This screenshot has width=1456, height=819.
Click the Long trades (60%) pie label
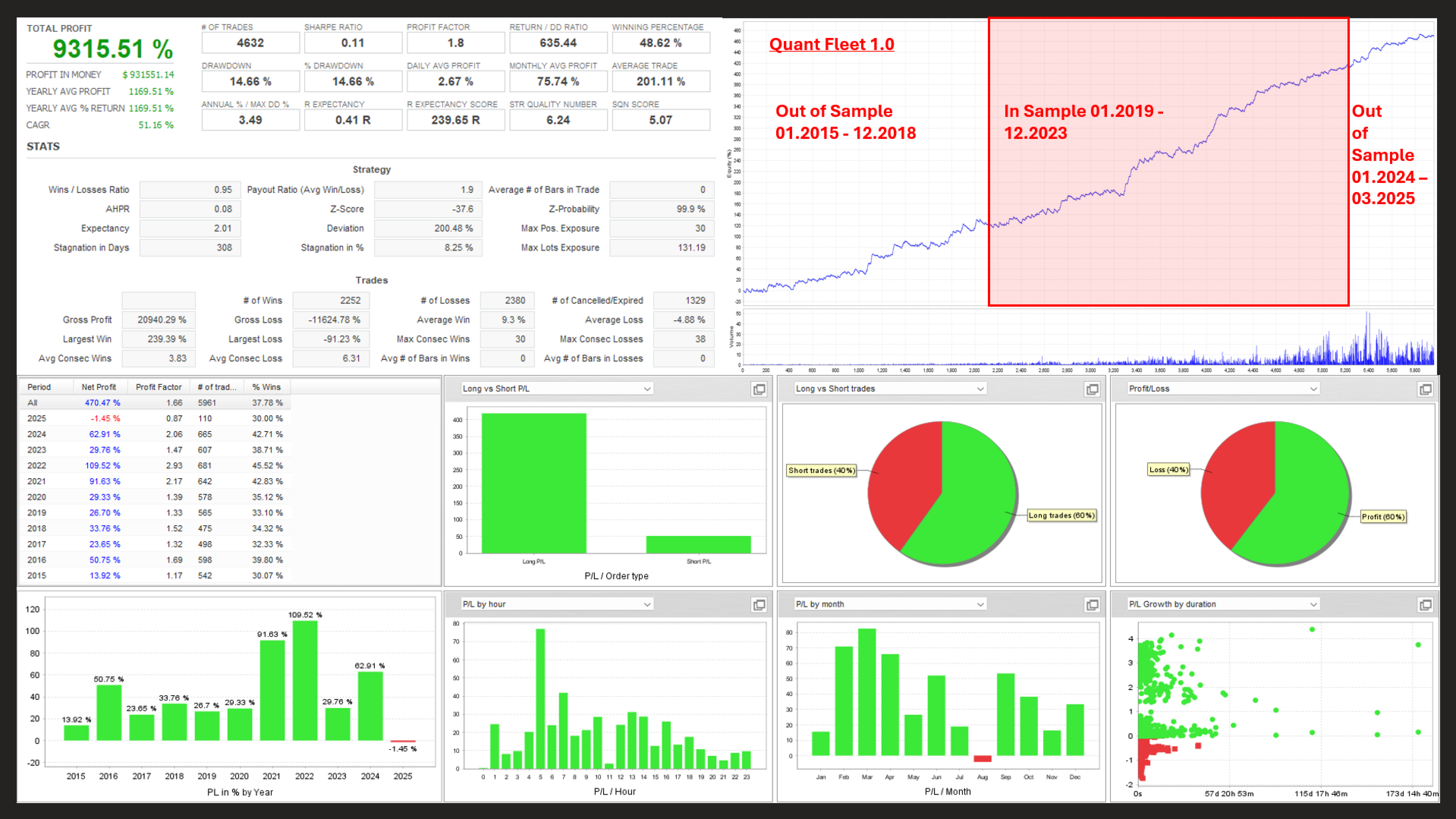(1061, 515)
